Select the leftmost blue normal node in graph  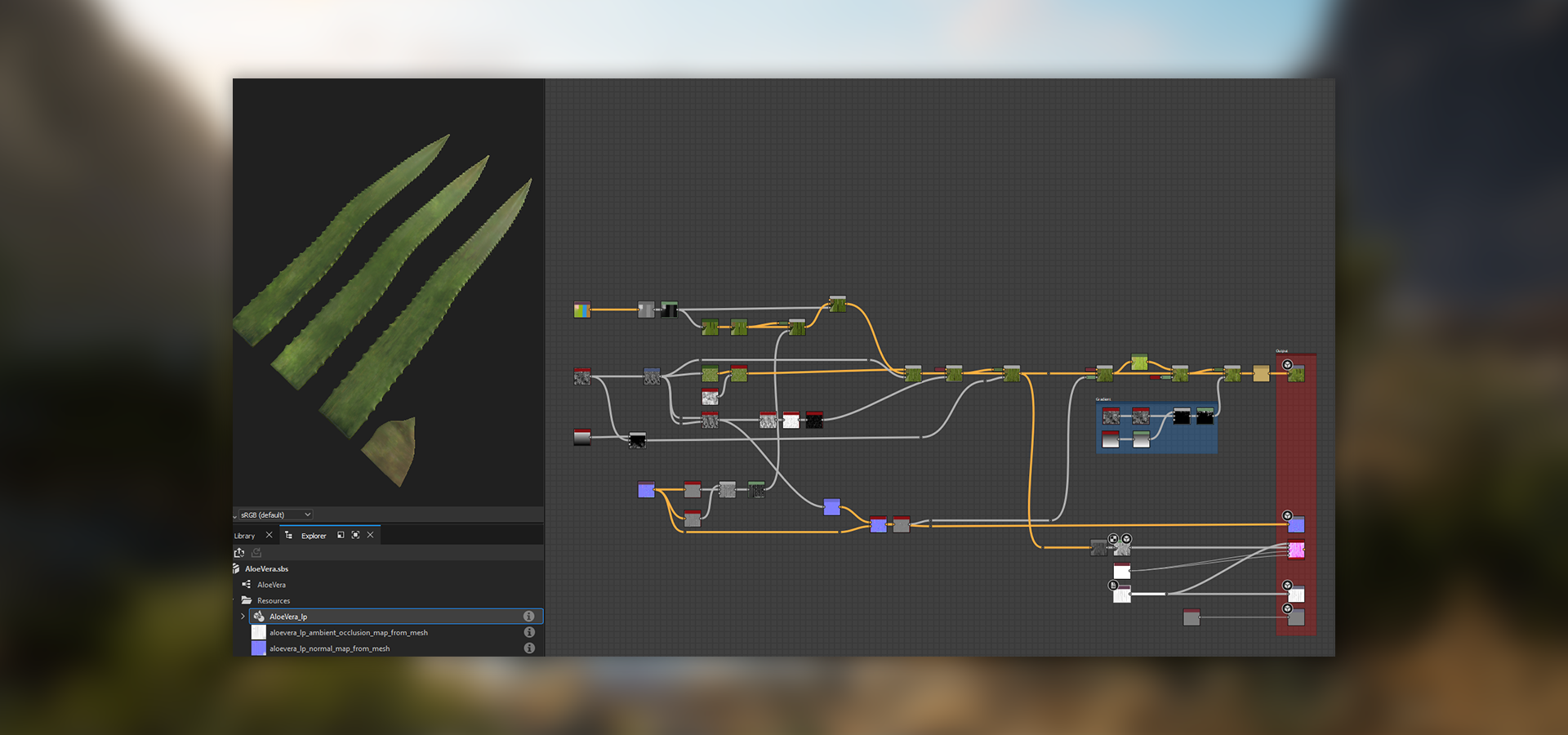[x=646, y=490]
